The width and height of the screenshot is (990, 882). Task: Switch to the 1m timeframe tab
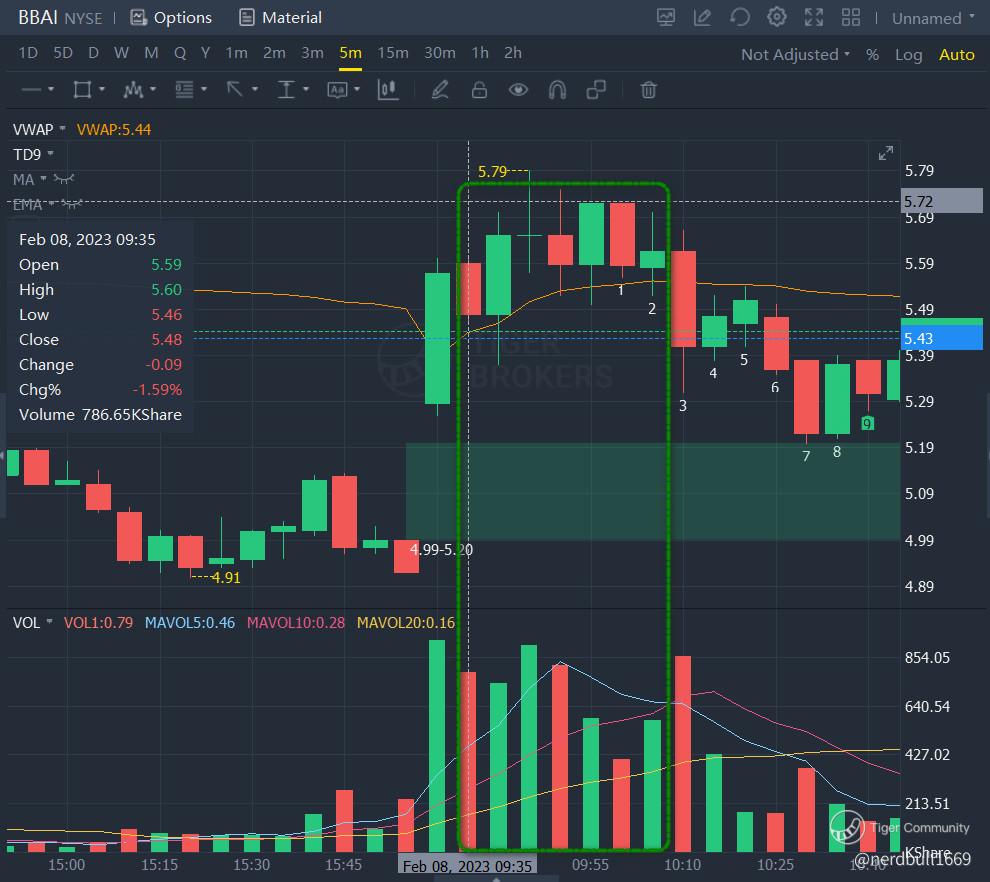236,53
